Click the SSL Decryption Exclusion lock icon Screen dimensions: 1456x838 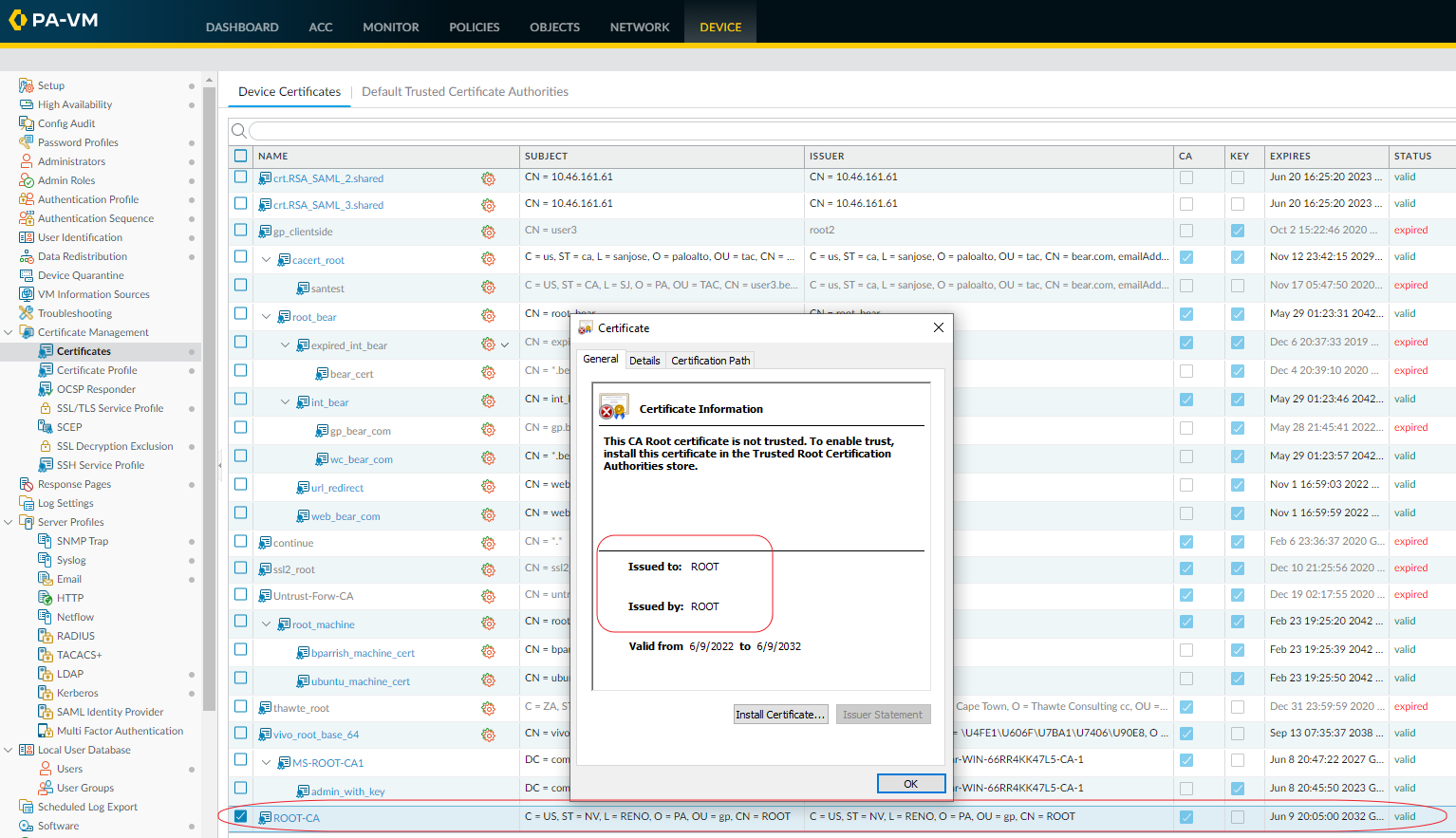45,446
